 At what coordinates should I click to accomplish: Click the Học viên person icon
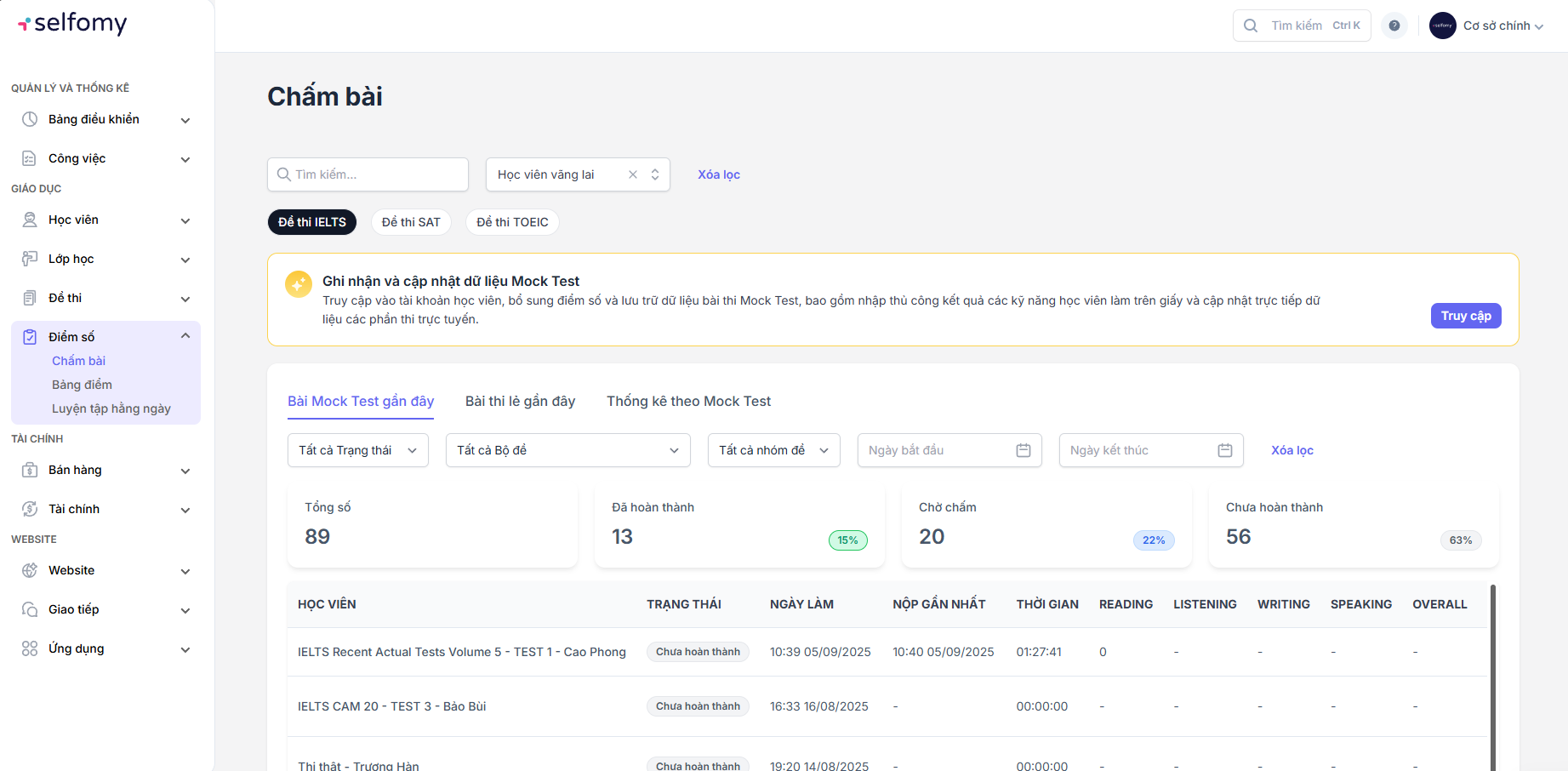click(x=30, y=220)
